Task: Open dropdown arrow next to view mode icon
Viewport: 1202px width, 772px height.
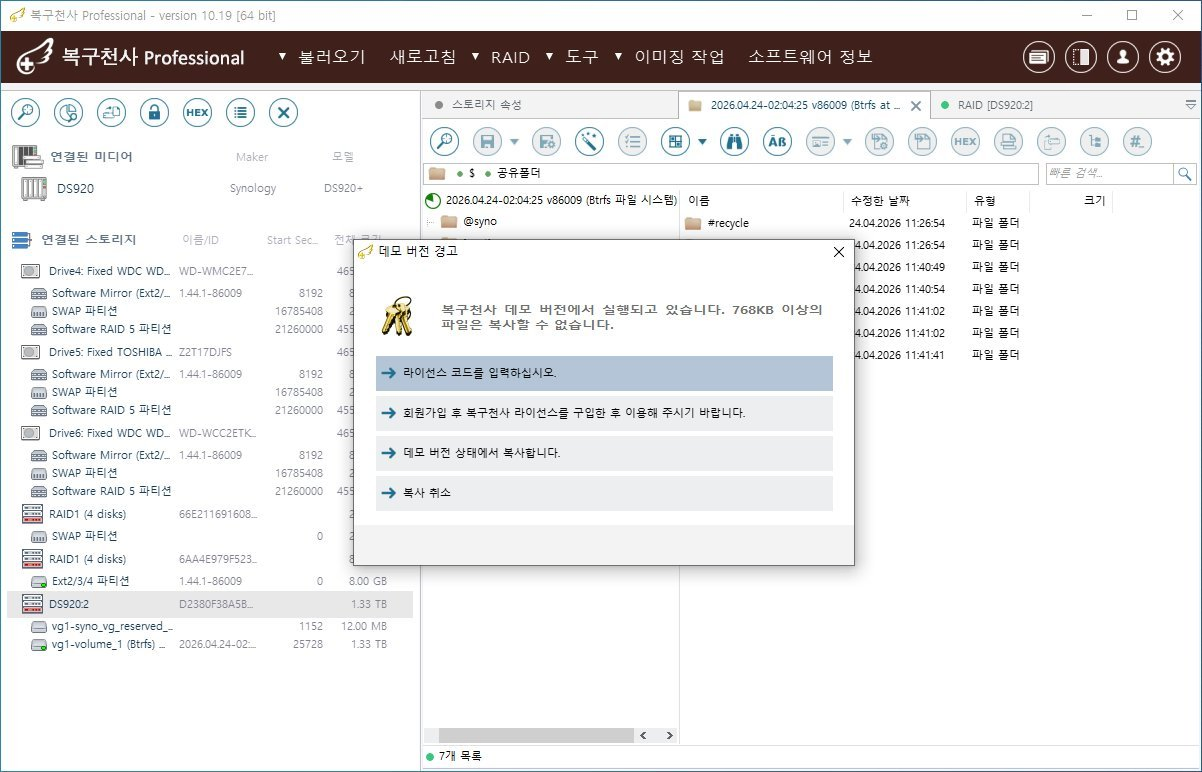Action: coord(702,142)
